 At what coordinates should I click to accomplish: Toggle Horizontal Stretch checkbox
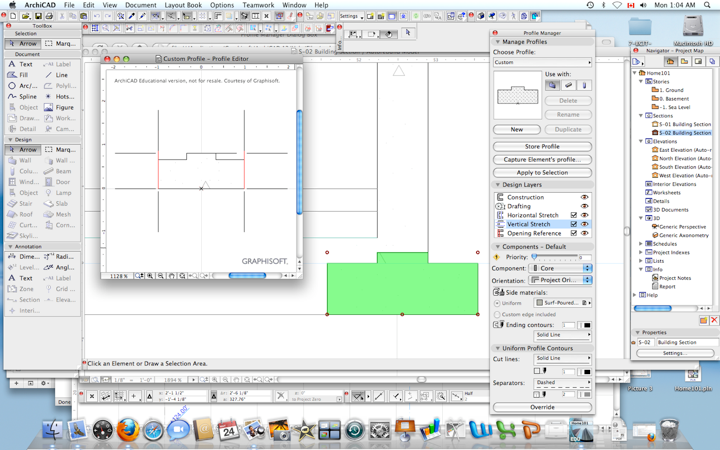click(x=573, y=215)
